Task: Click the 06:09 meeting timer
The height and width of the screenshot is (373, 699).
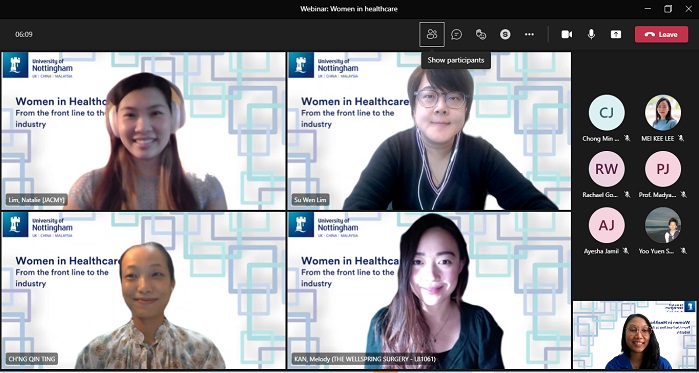Action: click(x=24, y=34)
